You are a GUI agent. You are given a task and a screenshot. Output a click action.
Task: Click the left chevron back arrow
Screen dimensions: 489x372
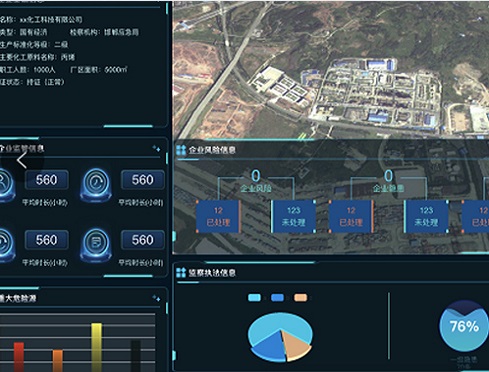[22, 160]
